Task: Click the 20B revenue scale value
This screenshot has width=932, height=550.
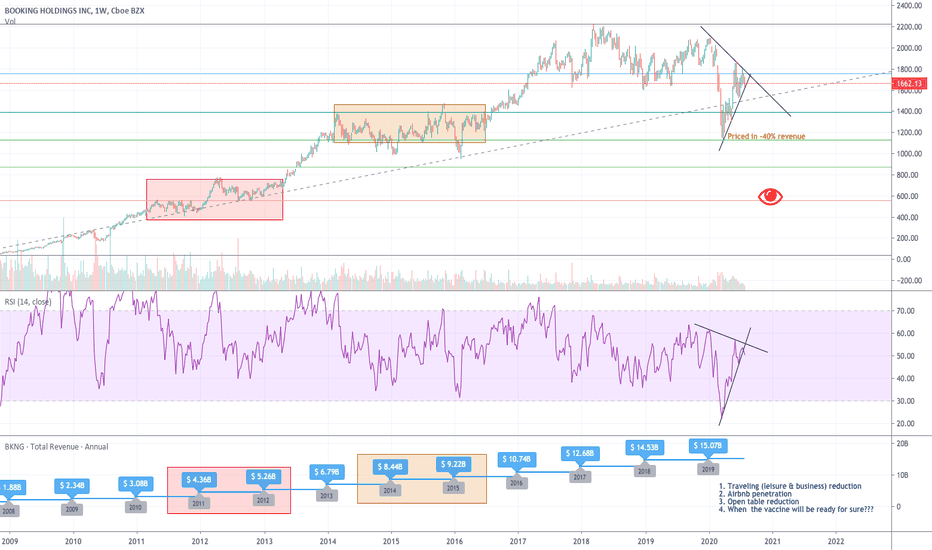Action: (902, 444)
